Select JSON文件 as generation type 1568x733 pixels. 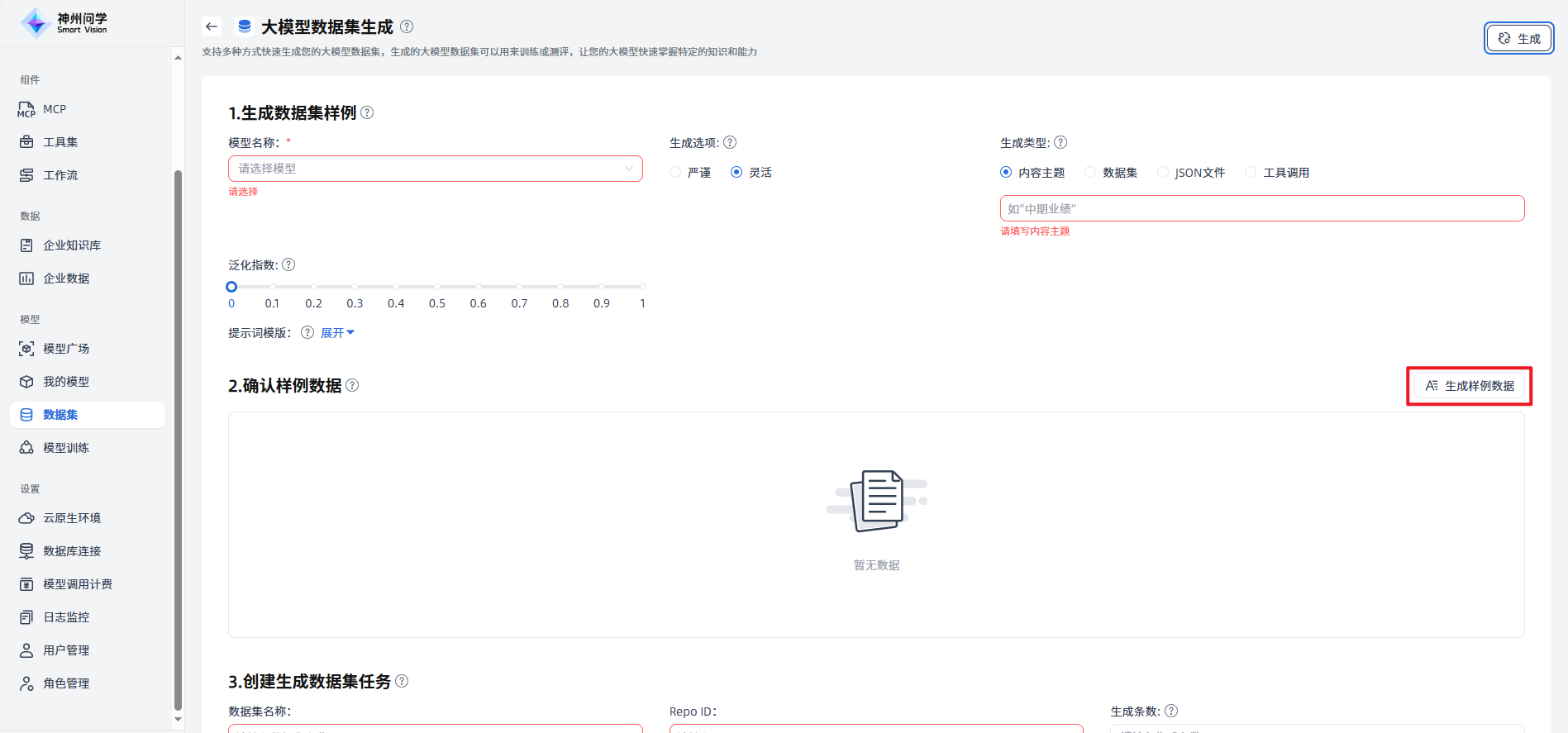point(1163,172)
